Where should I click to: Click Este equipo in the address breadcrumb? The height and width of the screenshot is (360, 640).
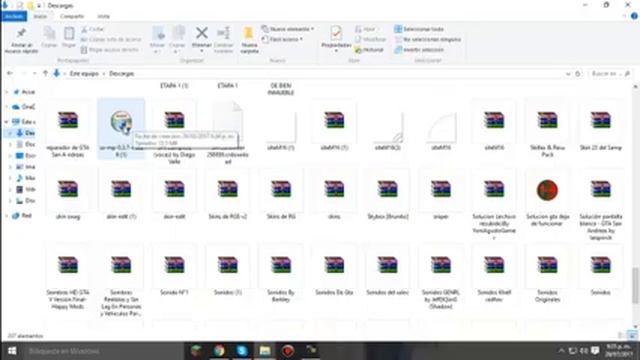pyautogui.click(x=84, y=74)
